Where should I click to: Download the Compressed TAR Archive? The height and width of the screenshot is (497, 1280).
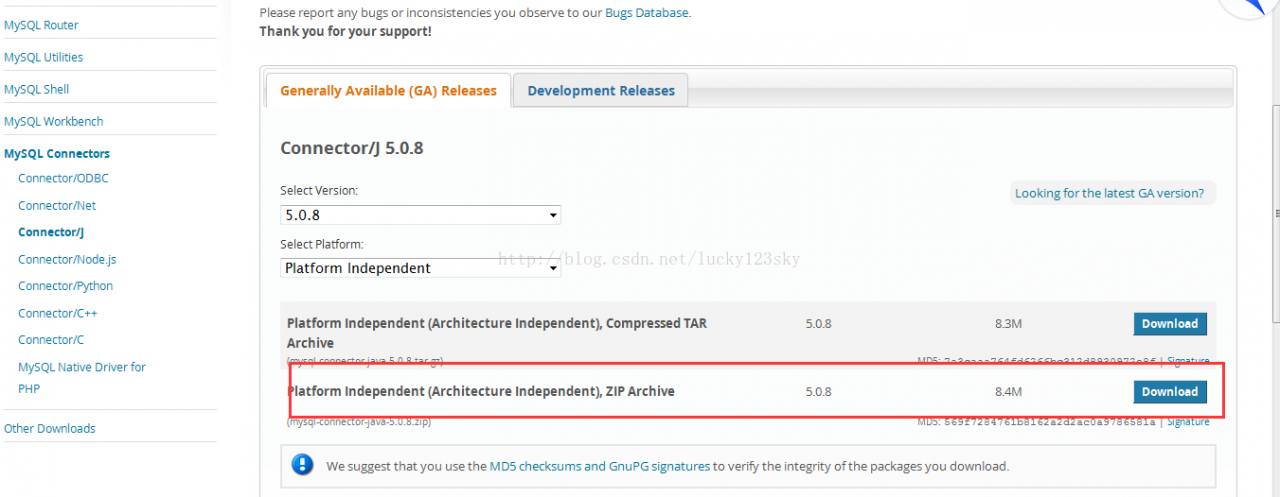[1169, 324]
